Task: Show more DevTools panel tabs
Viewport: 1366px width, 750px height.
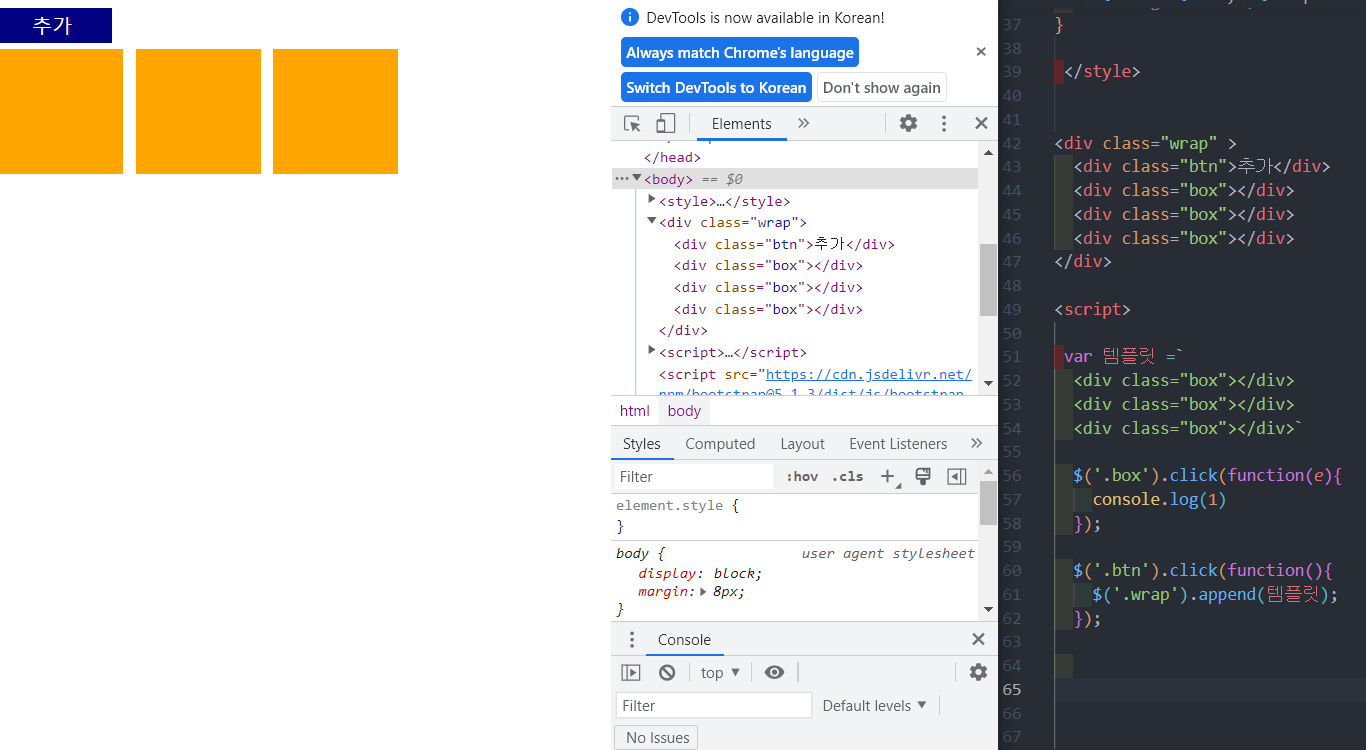Action: [x=803, y=123]
